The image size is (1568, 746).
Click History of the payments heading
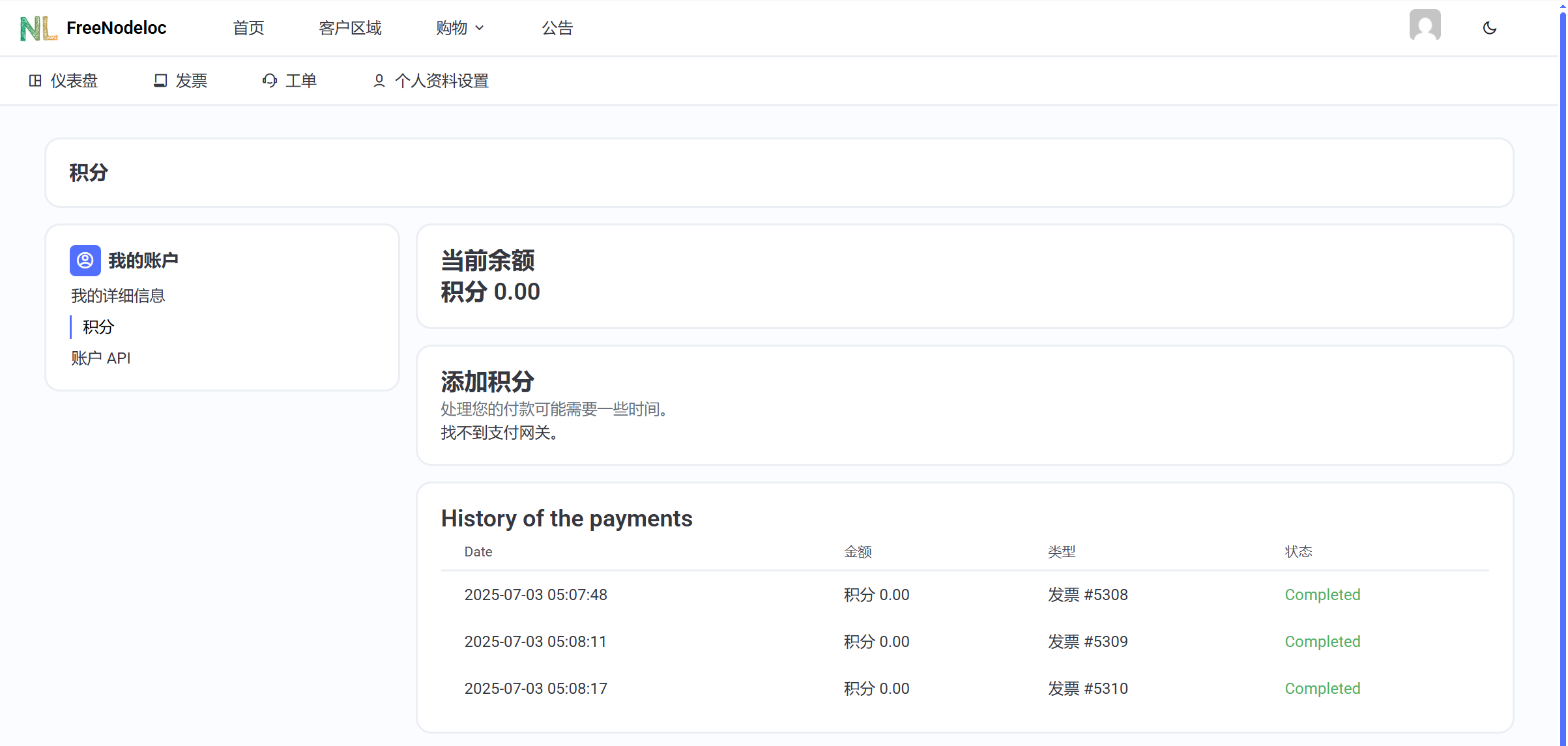pos(566,519)
